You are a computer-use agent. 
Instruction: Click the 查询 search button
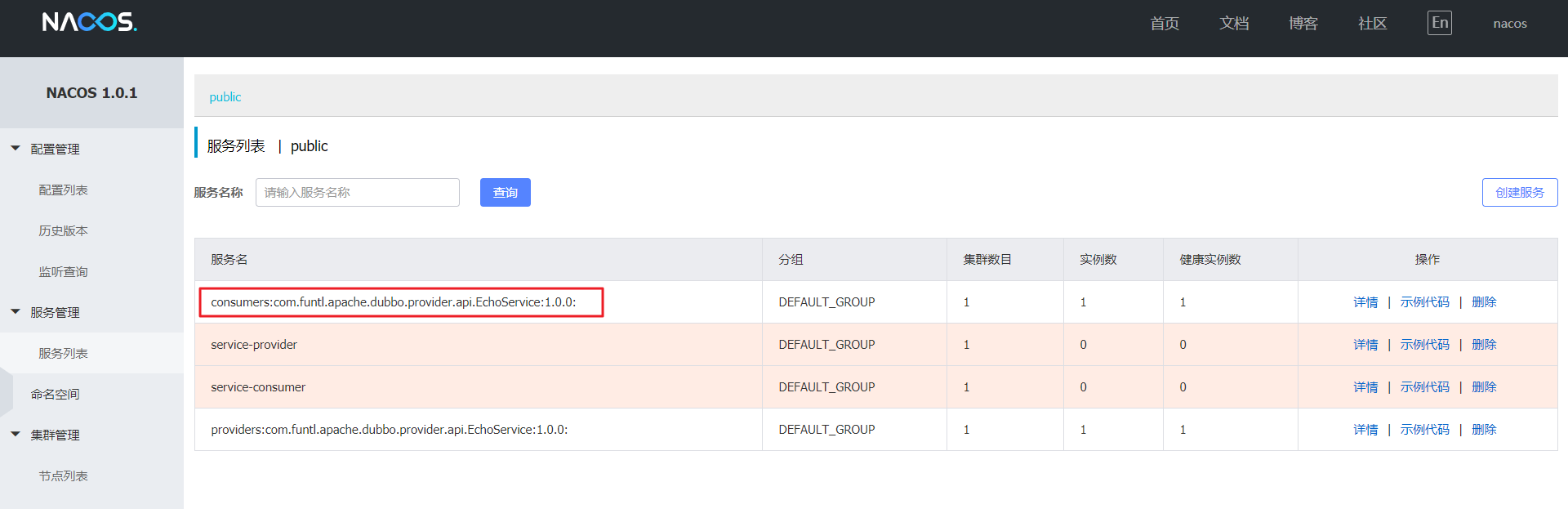[x=505, y=193]
